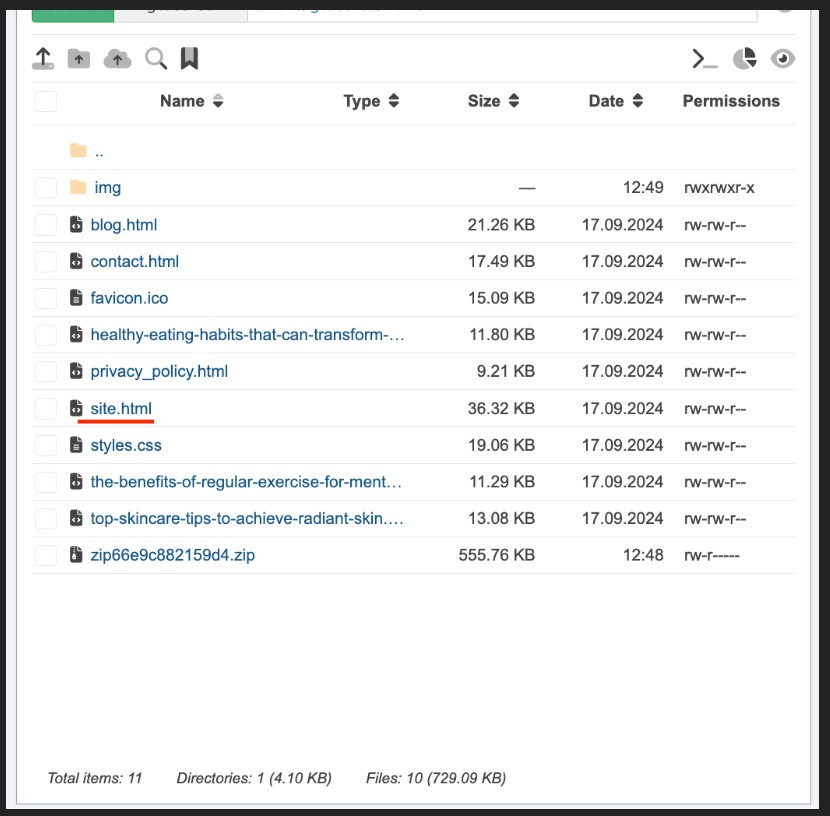This screenshot has height=816, width=830.
Task: Open the terminal console icon
Action: click(x=705, y=59)
